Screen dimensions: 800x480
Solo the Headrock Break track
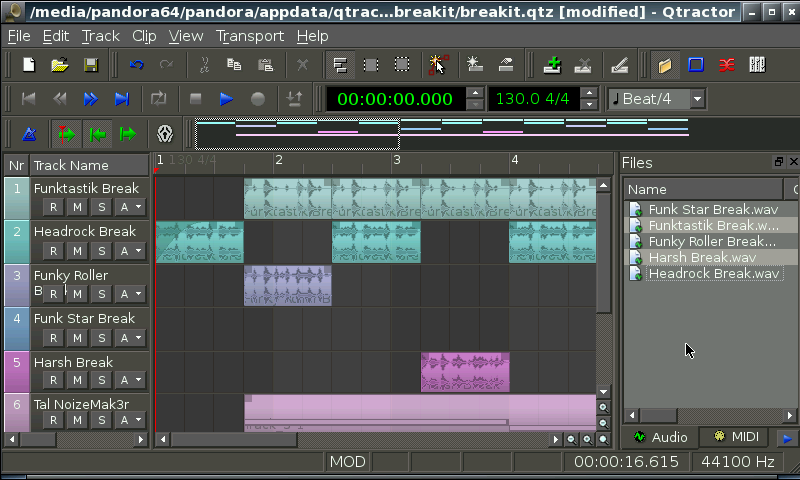click(101, 250)
